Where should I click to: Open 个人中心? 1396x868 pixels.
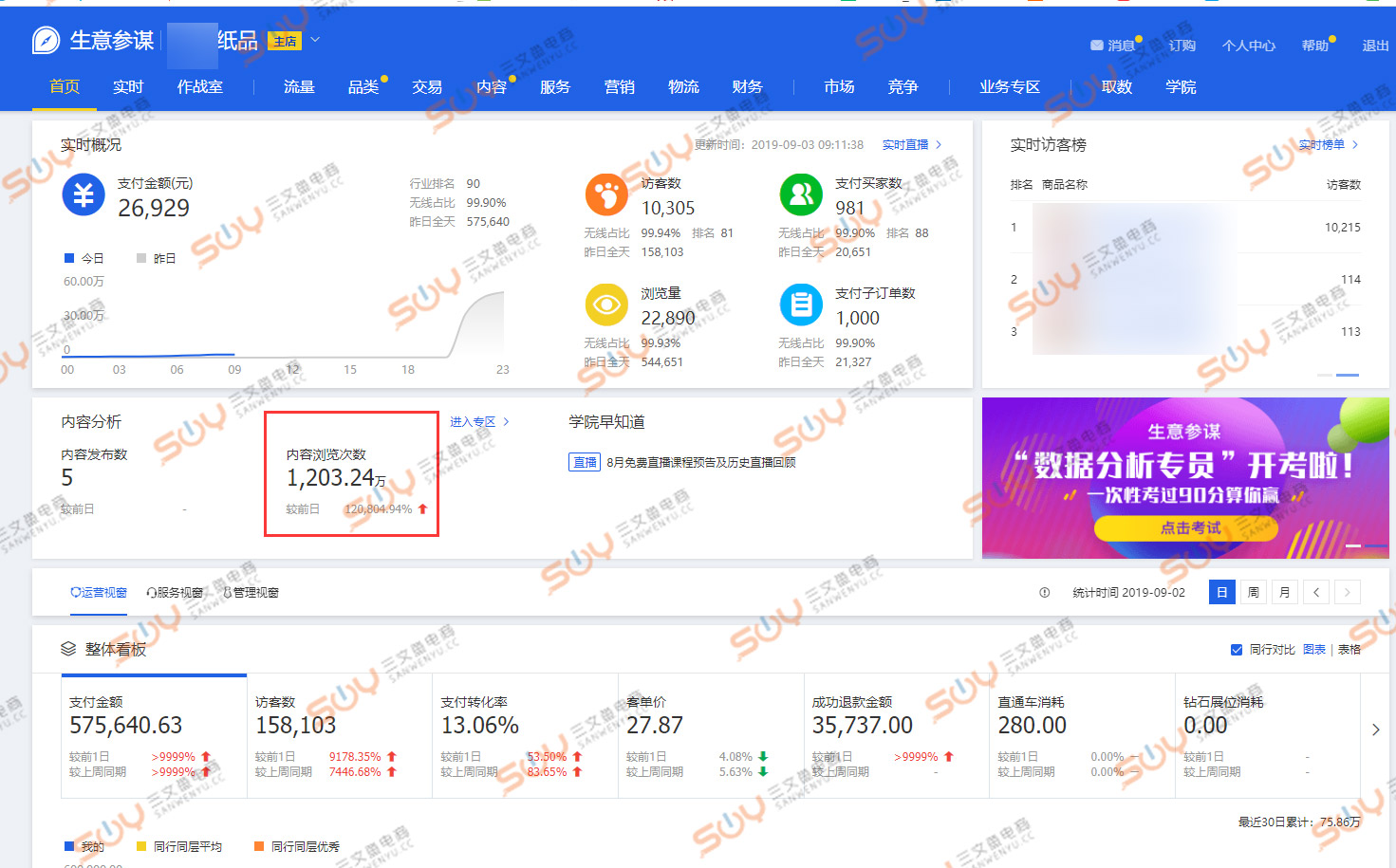pos(1249,46)
